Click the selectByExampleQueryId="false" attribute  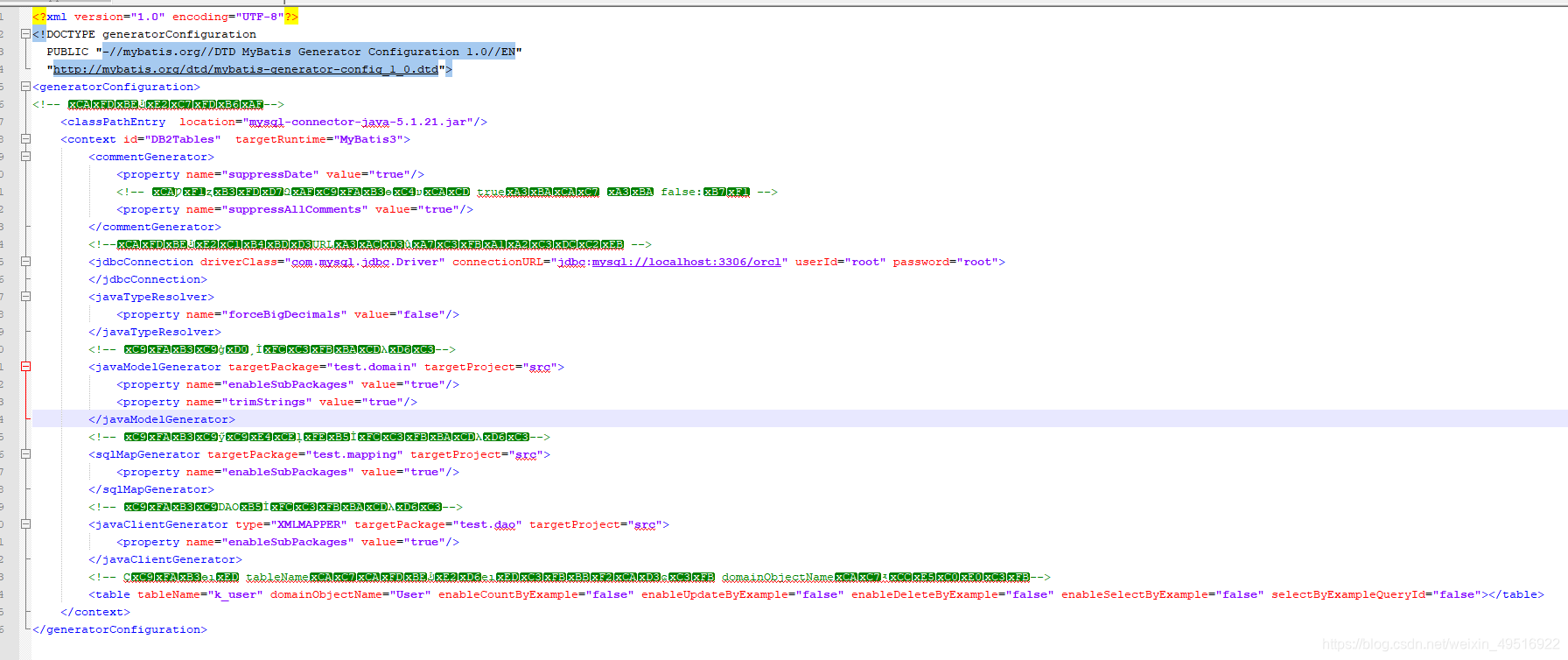(1376, 594)
